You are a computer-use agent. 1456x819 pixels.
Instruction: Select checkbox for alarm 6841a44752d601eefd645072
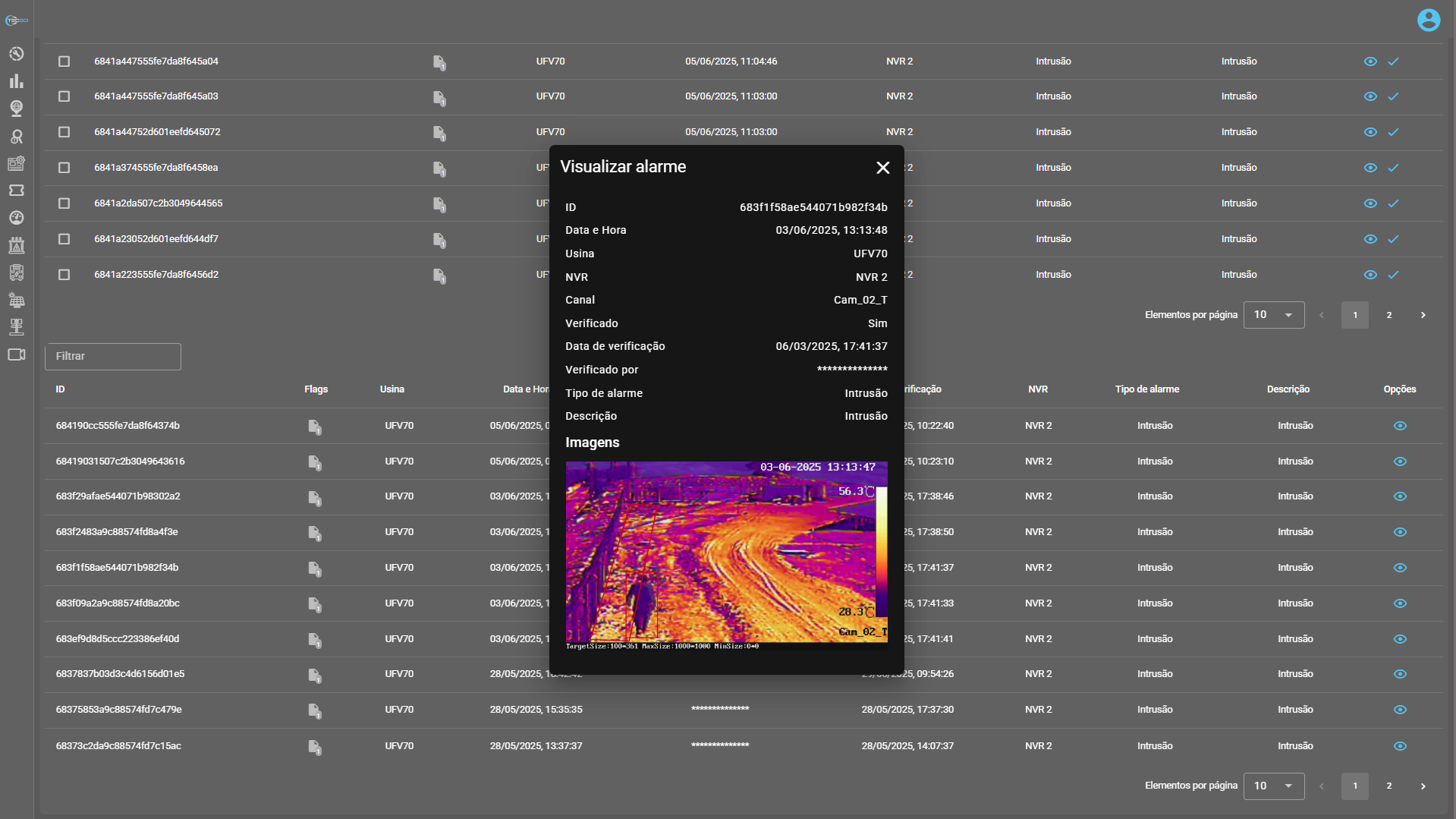tap(64, 132)
